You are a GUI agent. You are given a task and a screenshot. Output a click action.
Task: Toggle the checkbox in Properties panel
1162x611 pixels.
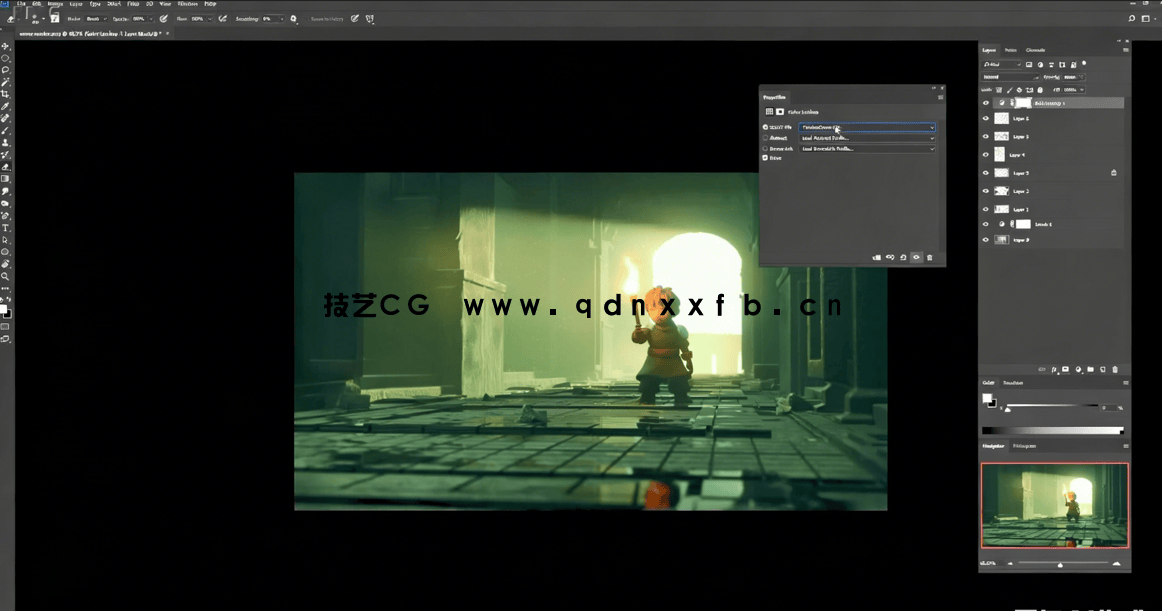point(765,158)
